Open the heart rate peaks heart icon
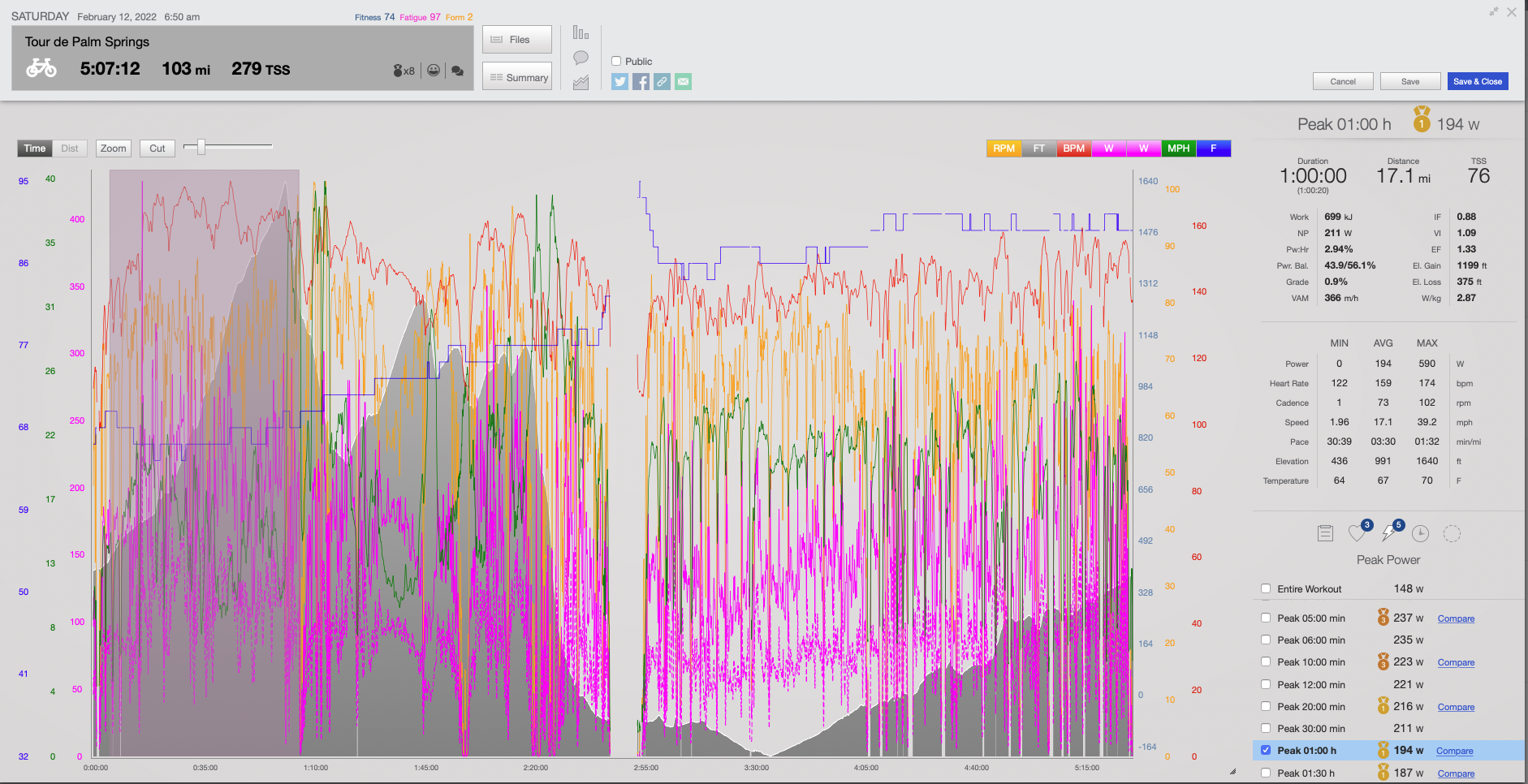Viewport: 1528px width, 784px height. point(1357,533)
